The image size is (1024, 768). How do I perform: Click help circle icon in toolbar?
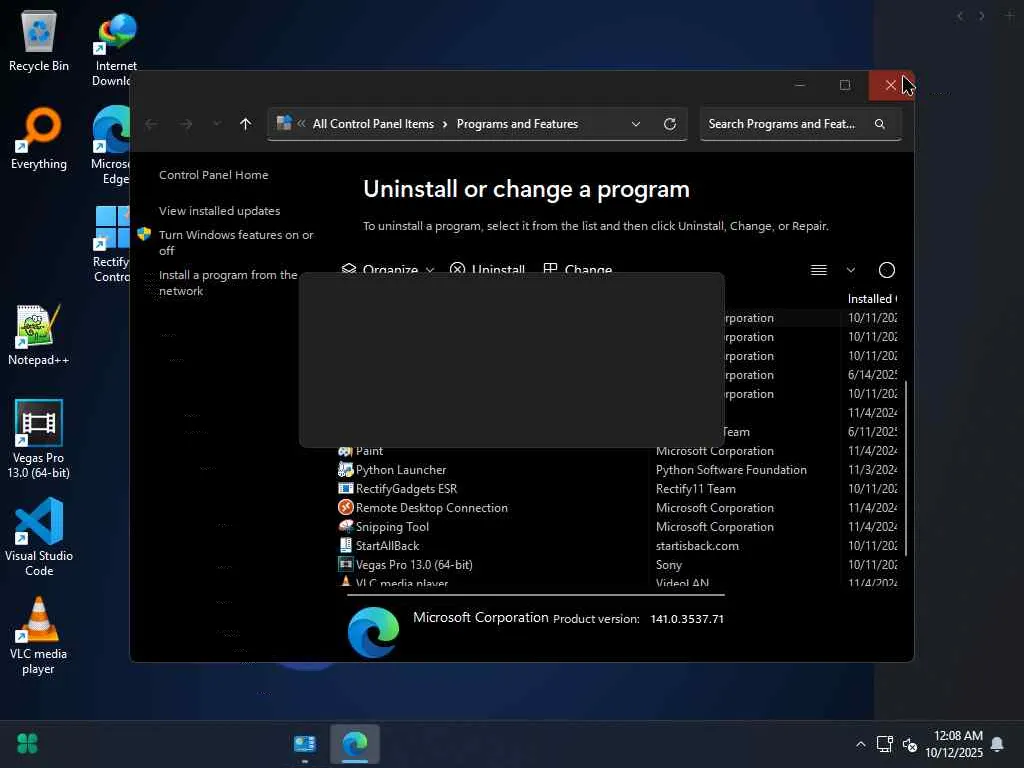tap(886, 270)
